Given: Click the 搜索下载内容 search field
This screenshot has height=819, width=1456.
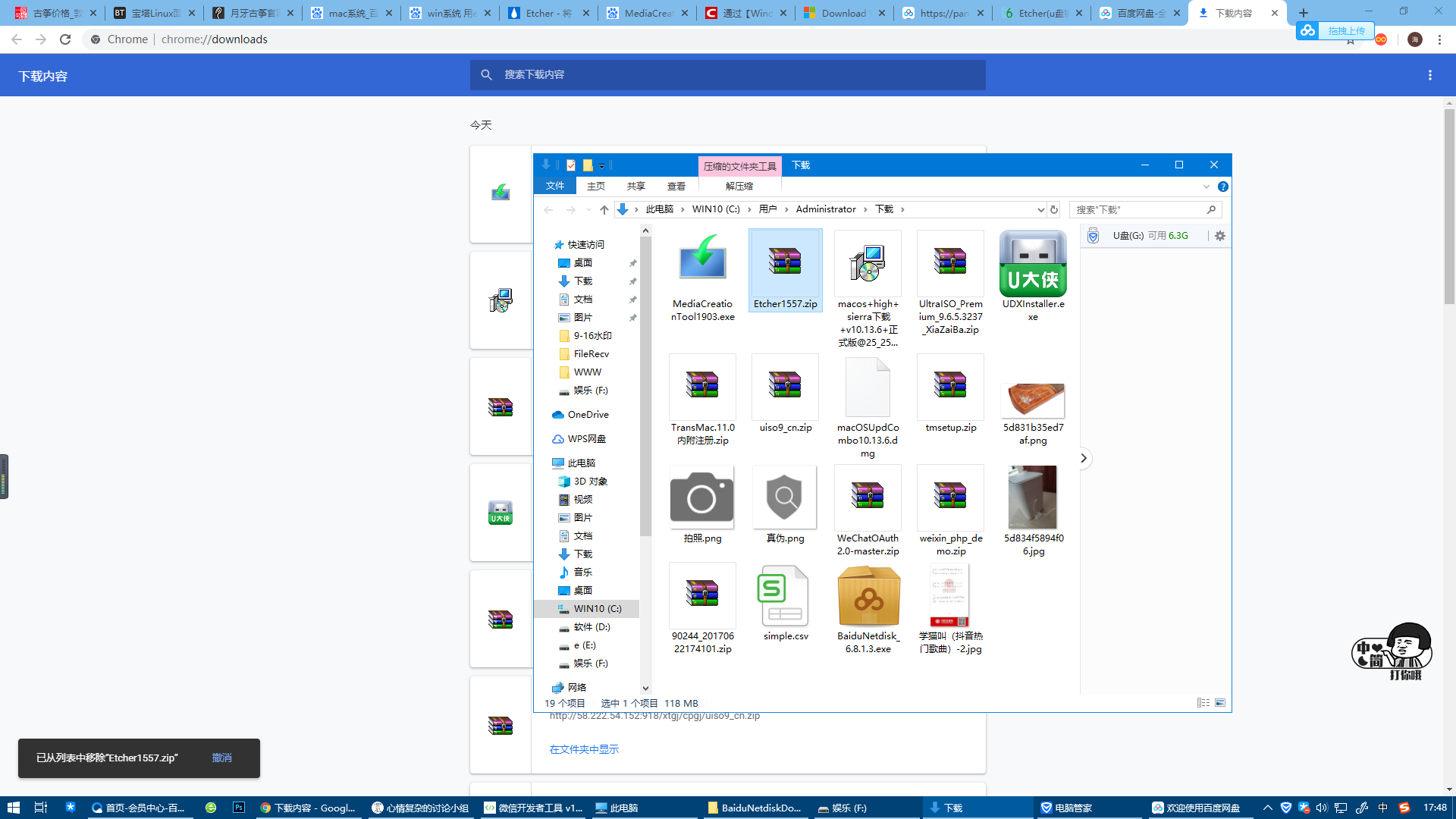Looking at the screenshot, I should point(728,75).
